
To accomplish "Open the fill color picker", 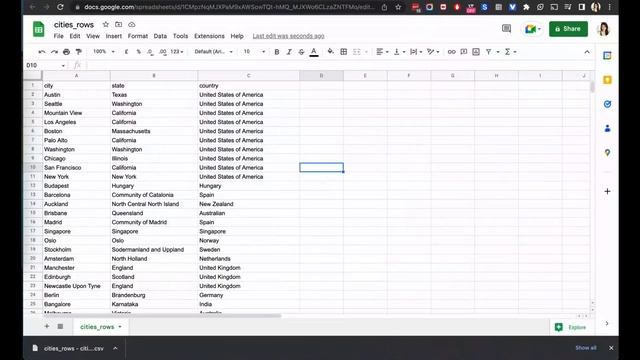I will coord(331,51).
